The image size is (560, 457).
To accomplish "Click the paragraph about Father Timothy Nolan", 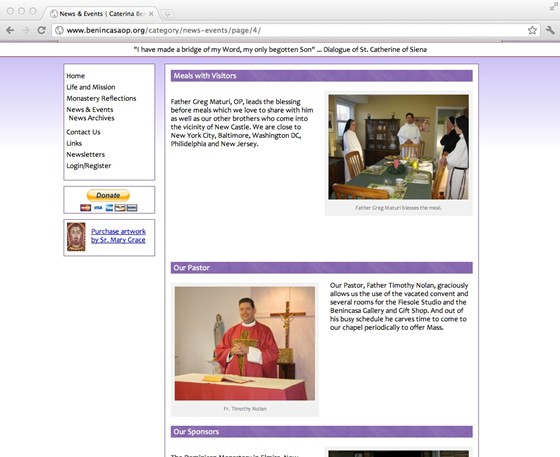I will click(399, 306).
